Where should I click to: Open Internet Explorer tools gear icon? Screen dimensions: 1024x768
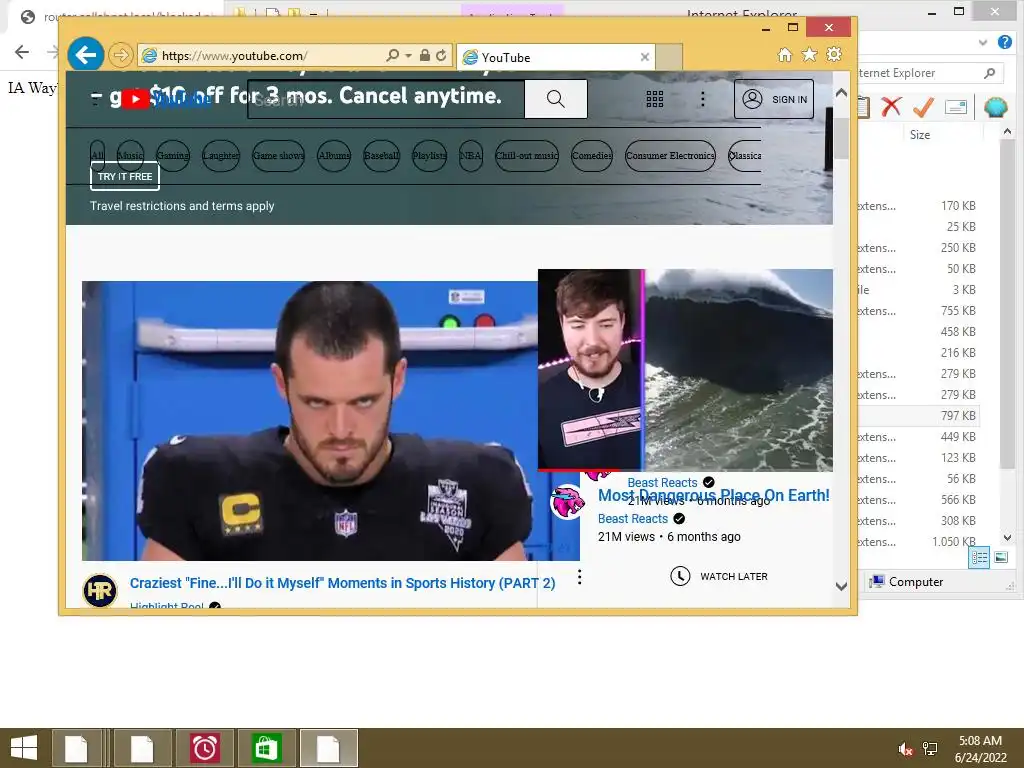[x=834, y=55]
